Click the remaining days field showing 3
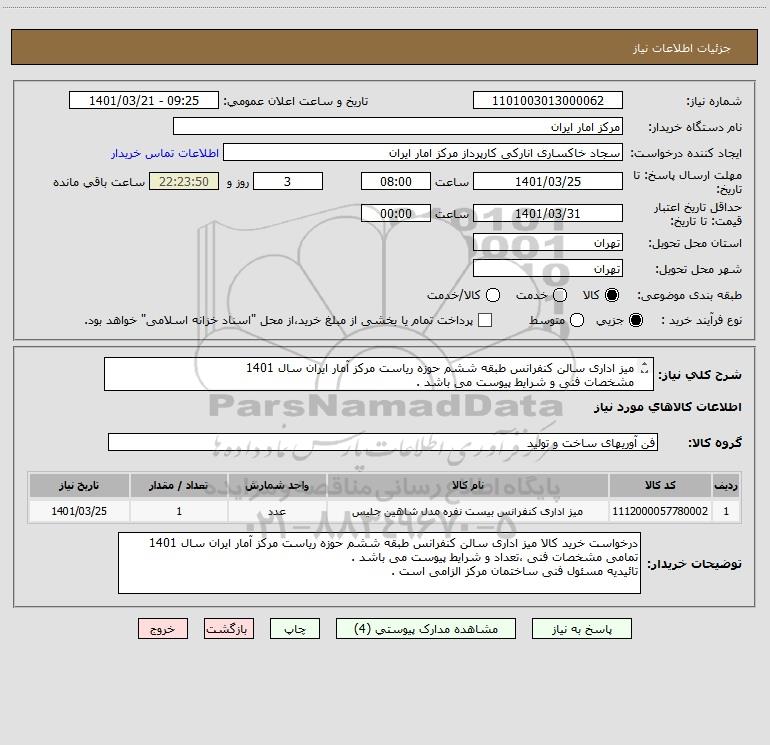 [x=288, y=181]
